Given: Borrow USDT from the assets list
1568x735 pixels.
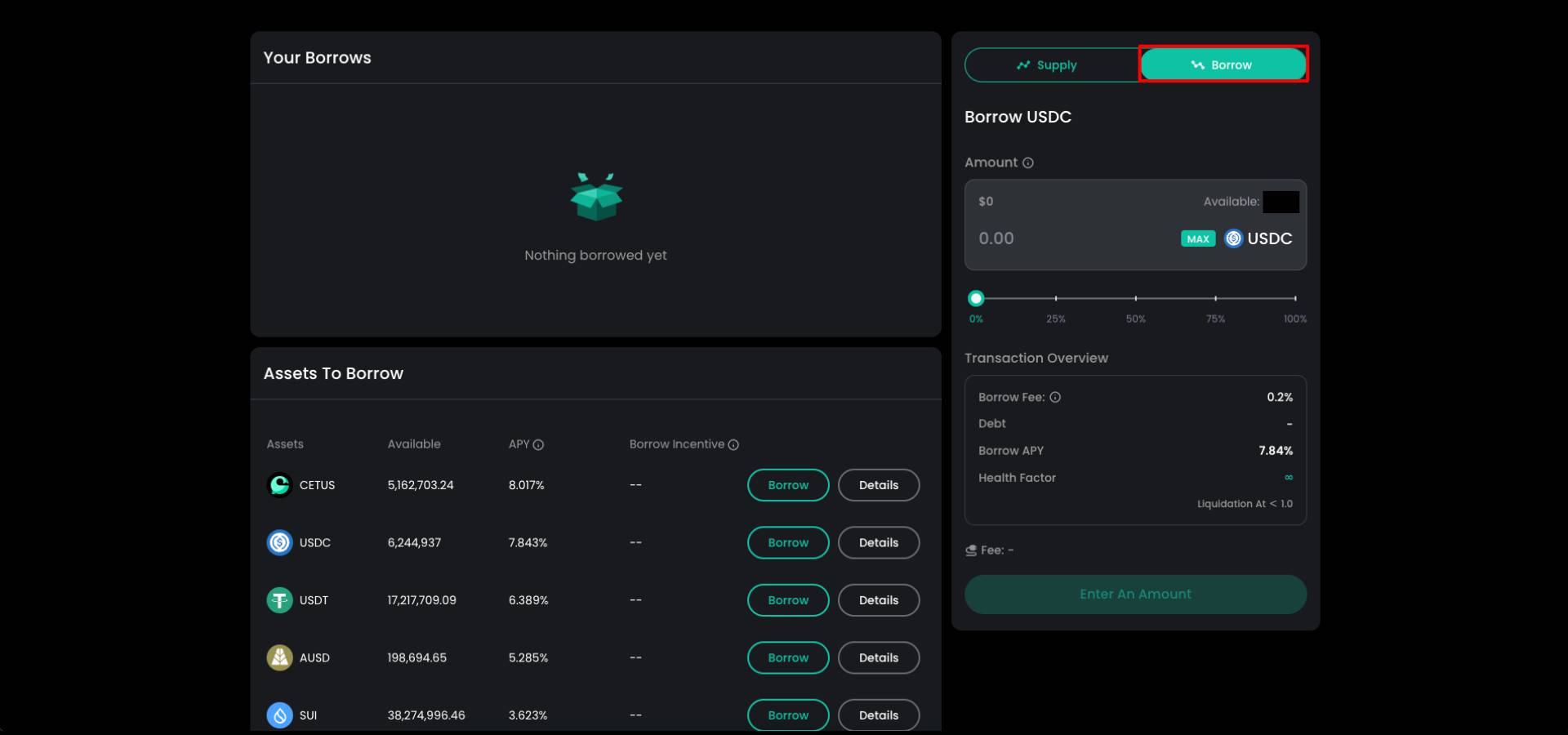Looking at the screenshot, I should (788, 600).
